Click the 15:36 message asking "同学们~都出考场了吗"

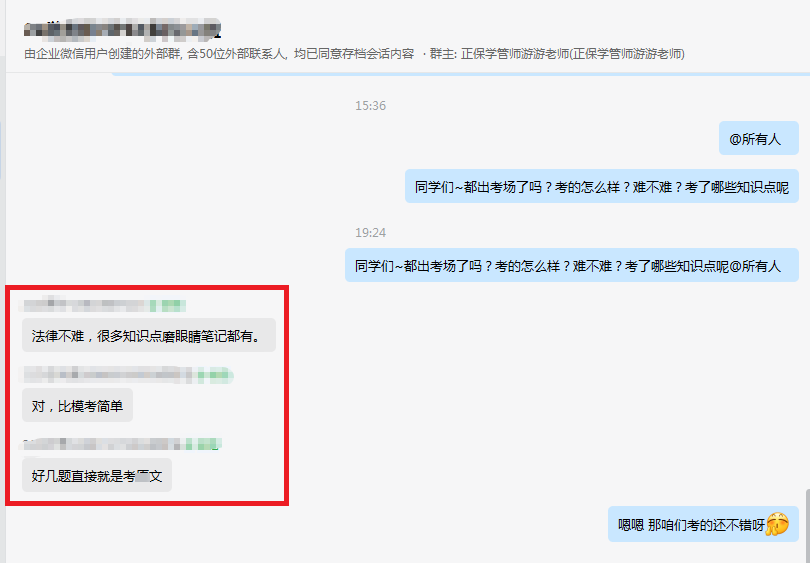(602, 186)
